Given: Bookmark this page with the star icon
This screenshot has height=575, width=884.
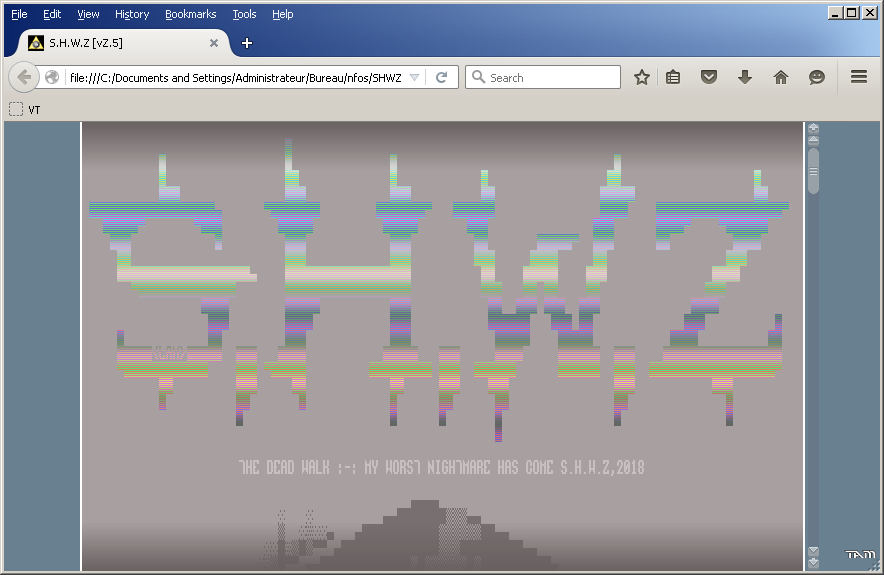Looking at the screenshot, I should pyautogui.click(x=642, y=77).
